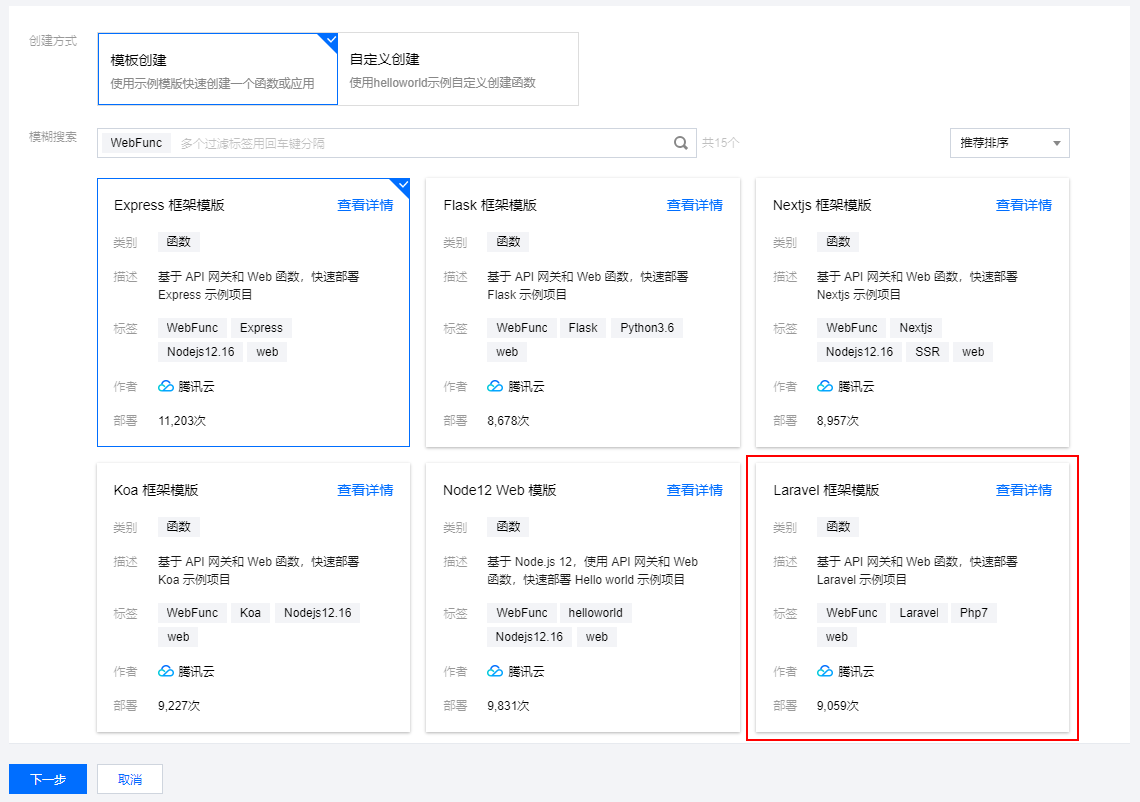Click the blue checkmark on 模板创建 card

tap(330, 39)
